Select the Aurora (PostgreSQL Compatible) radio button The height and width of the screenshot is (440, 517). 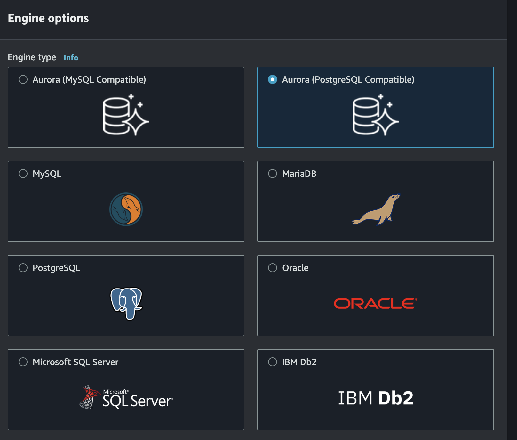pyautogui.click(x=272, y=80)
